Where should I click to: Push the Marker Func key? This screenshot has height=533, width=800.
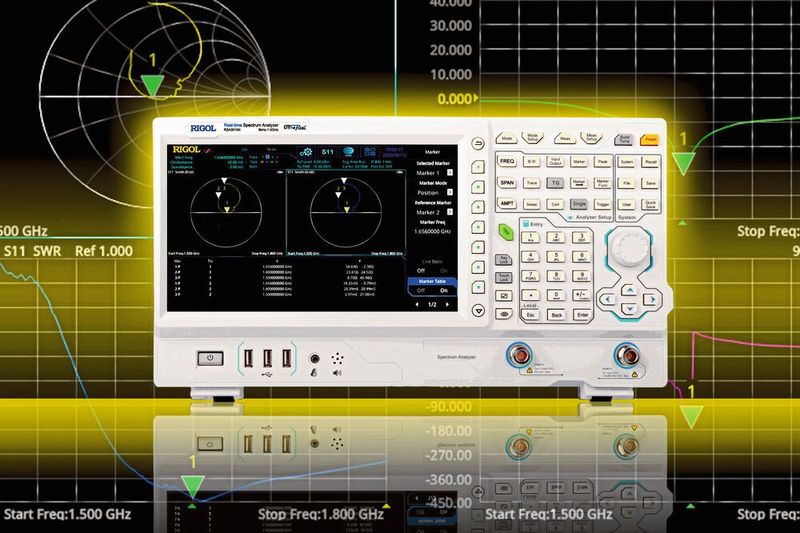pyautogui.click(x=603, y=183)
